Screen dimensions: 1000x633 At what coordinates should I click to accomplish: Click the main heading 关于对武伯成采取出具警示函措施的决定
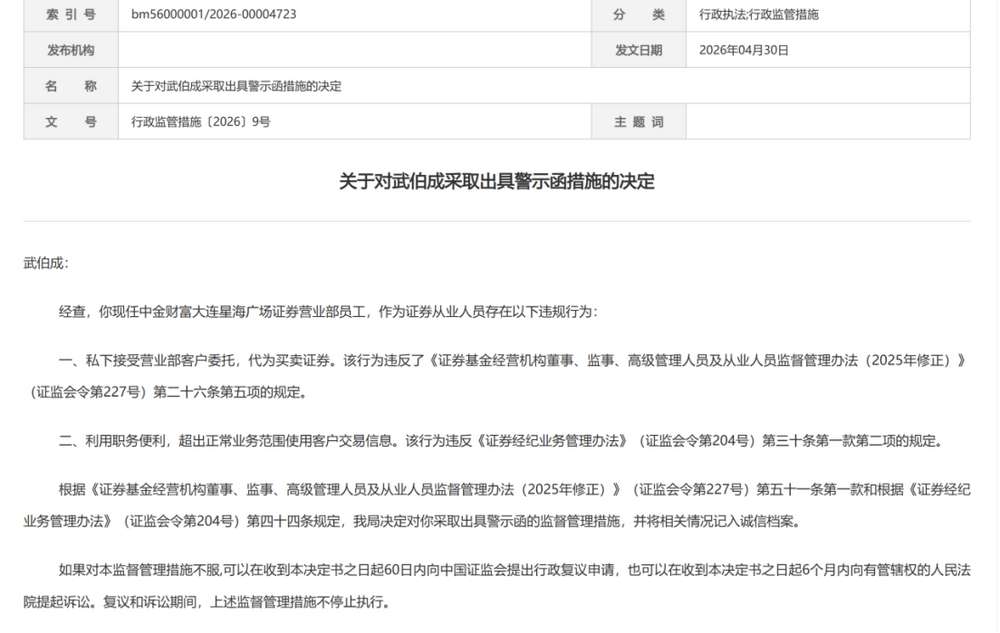pos(497,182)
